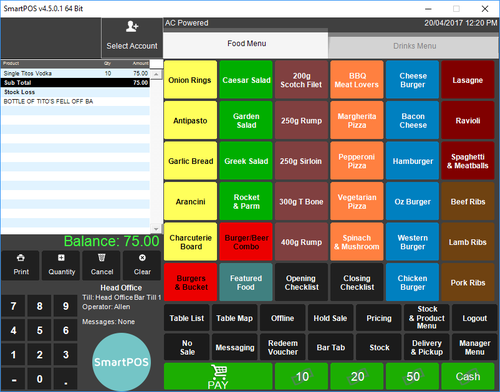Add 300g T Bone steak
This screenshot has width=500, height=392.
click(301, 201)
